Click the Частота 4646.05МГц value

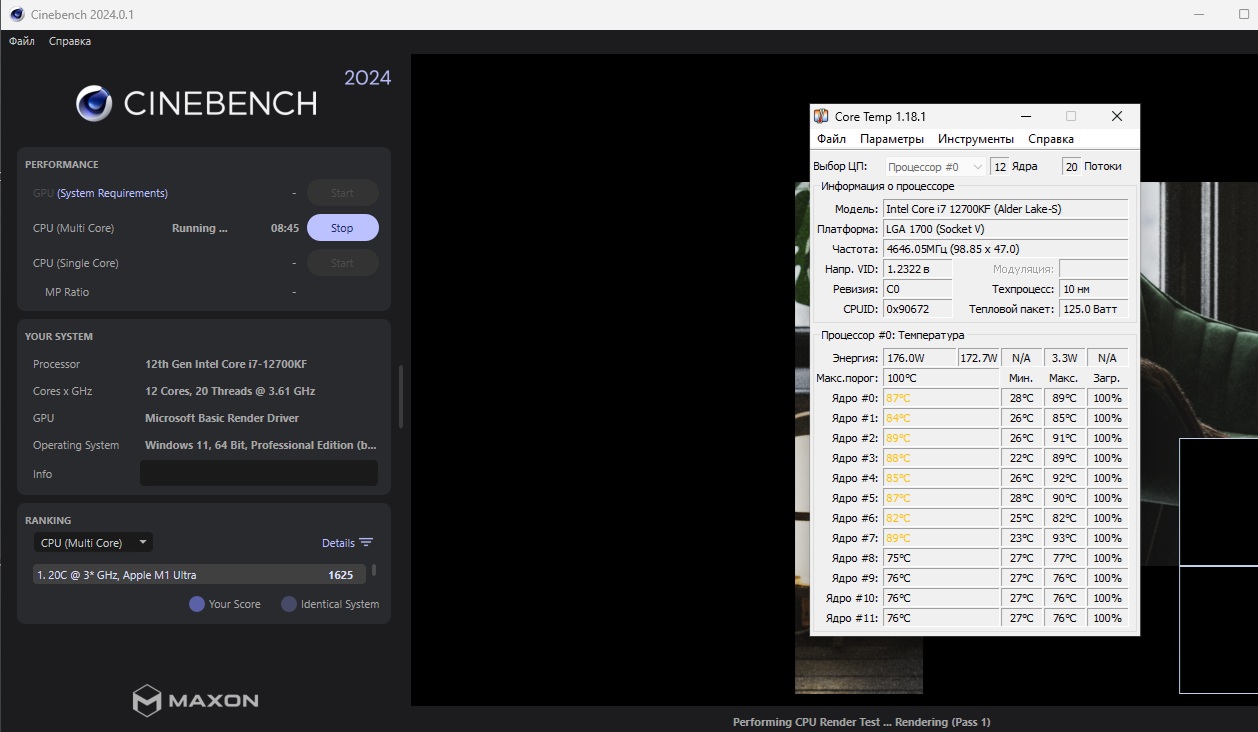click(x=1005, y=249)
